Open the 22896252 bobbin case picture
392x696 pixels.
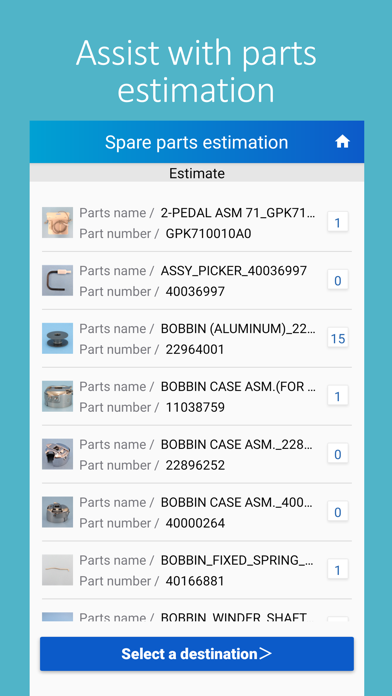coord(58,454)
